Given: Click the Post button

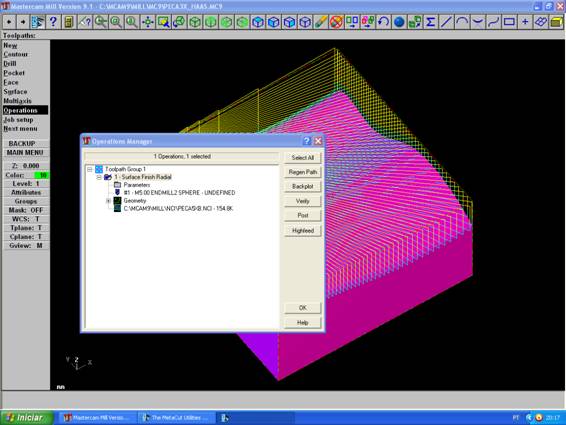Looking at the screenshot, I should pyautogui.click(x=302, y=216).
